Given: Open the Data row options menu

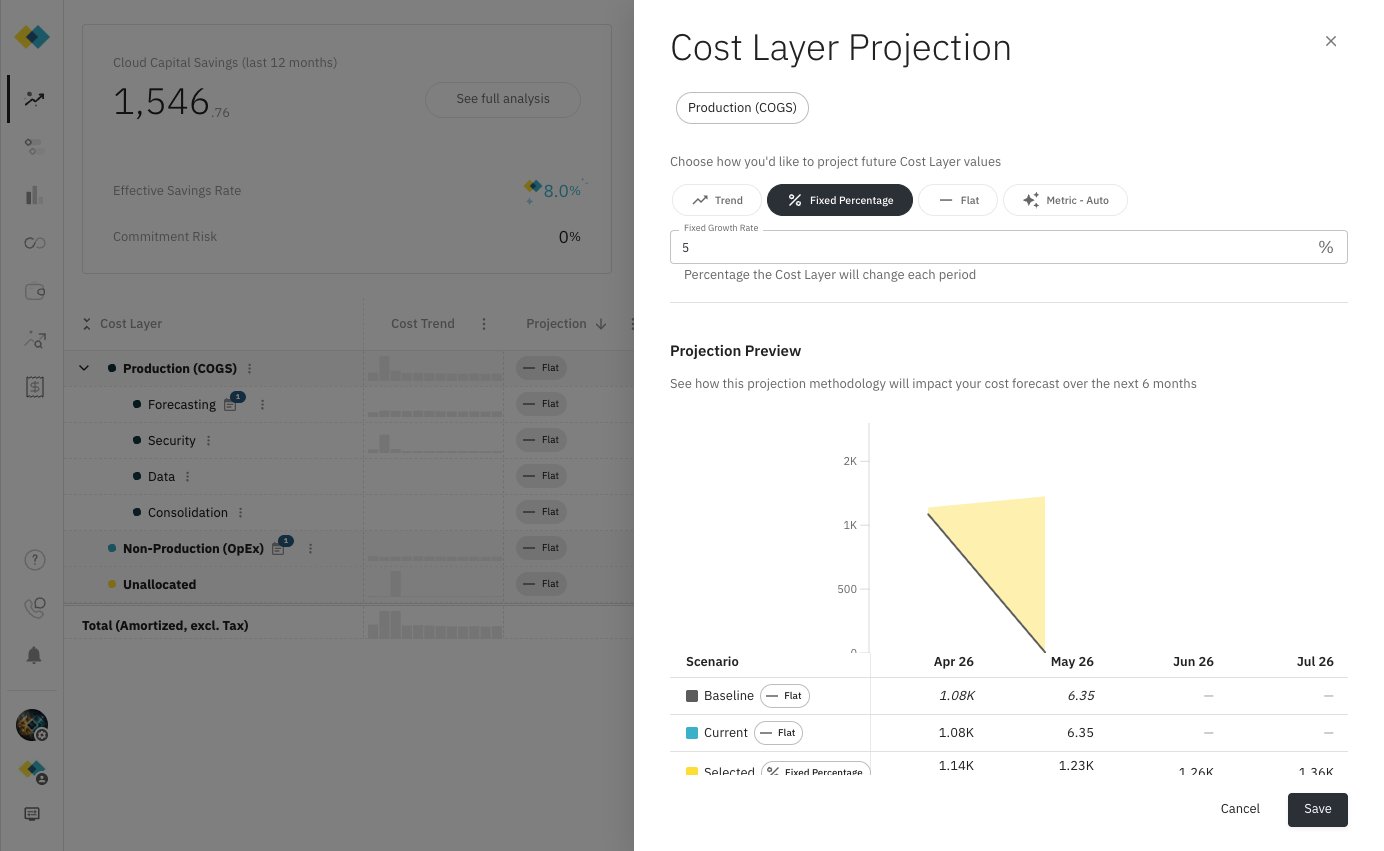Looking at the screenshot, I should (188, 476).
